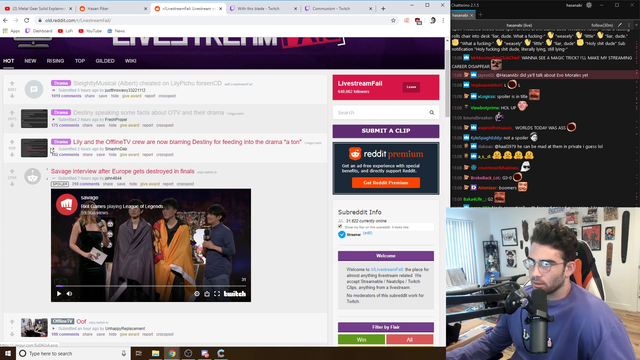Click the SUBMIT A CLIP button
Image resolution: width=640 pixels, height=360 pixels.
click(x=386, y=131)
